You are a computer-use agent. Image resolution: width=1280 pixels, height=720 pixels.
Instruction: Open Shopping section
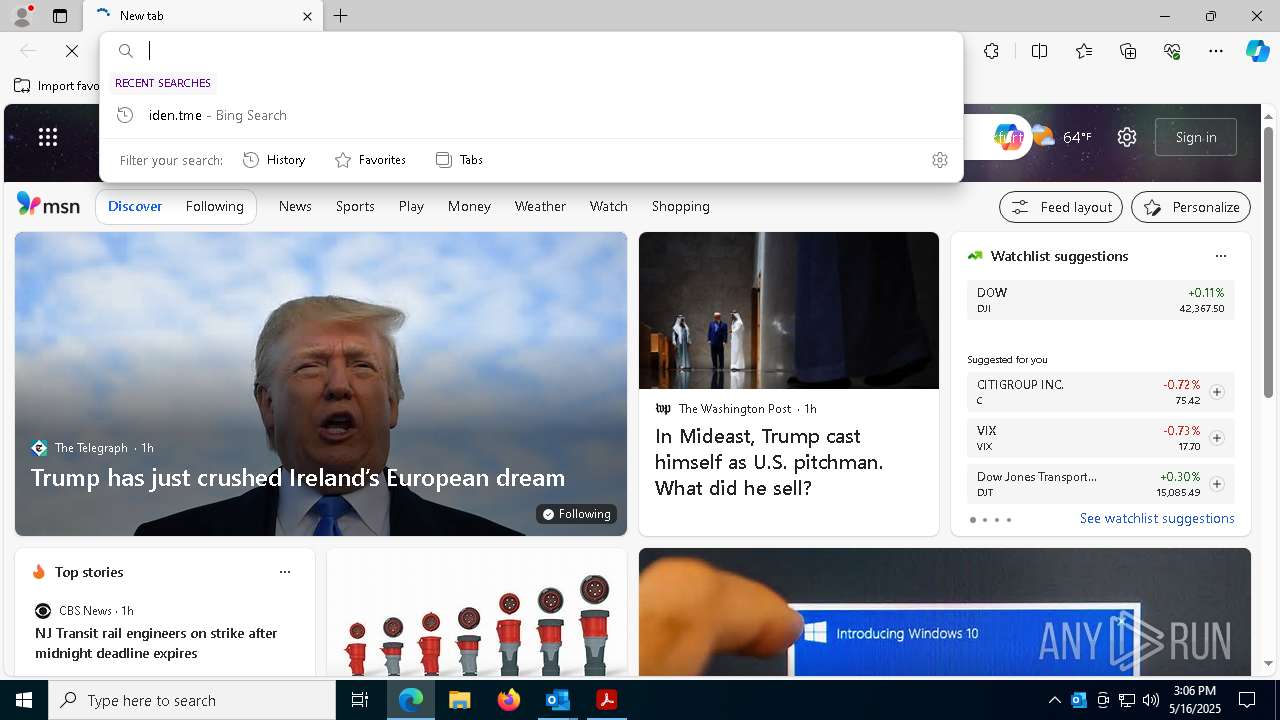point(681,206)
